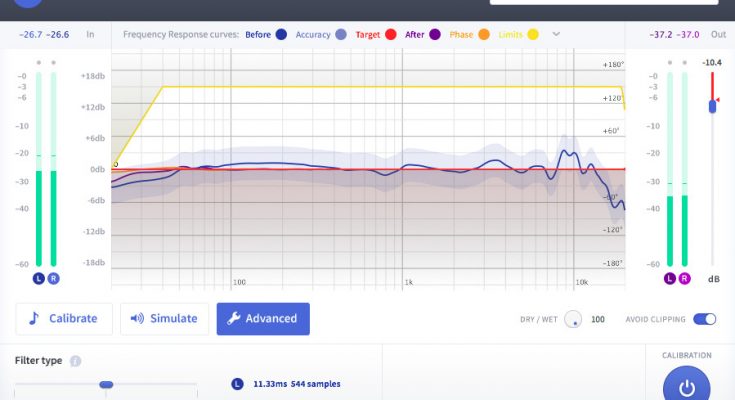Switch to the Advanced tab
Viewport: 735px width, 400px height.
point(263,319)
